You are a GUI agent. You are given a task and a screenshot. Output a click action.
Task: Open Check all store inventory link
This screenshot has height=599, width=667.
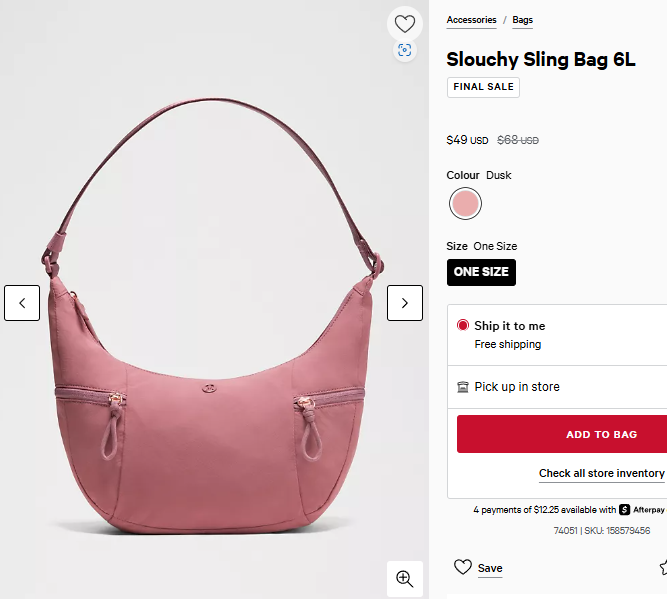[601, 473]
